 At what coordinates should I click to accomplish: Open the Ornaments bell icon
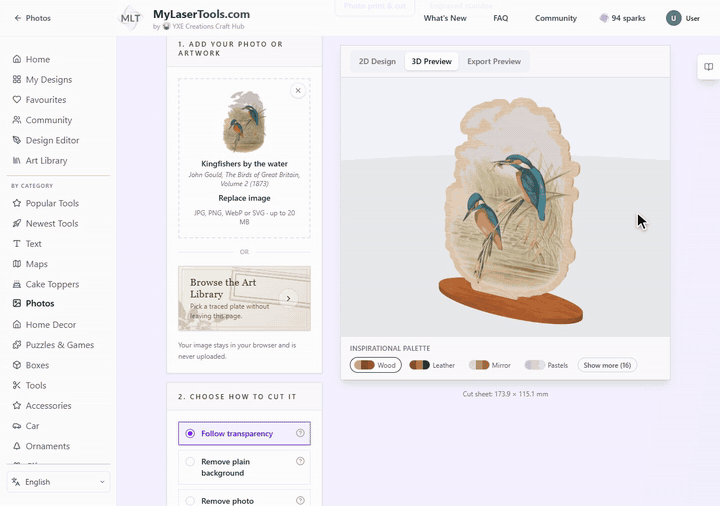pyautogui.click(x=17, y=446)
